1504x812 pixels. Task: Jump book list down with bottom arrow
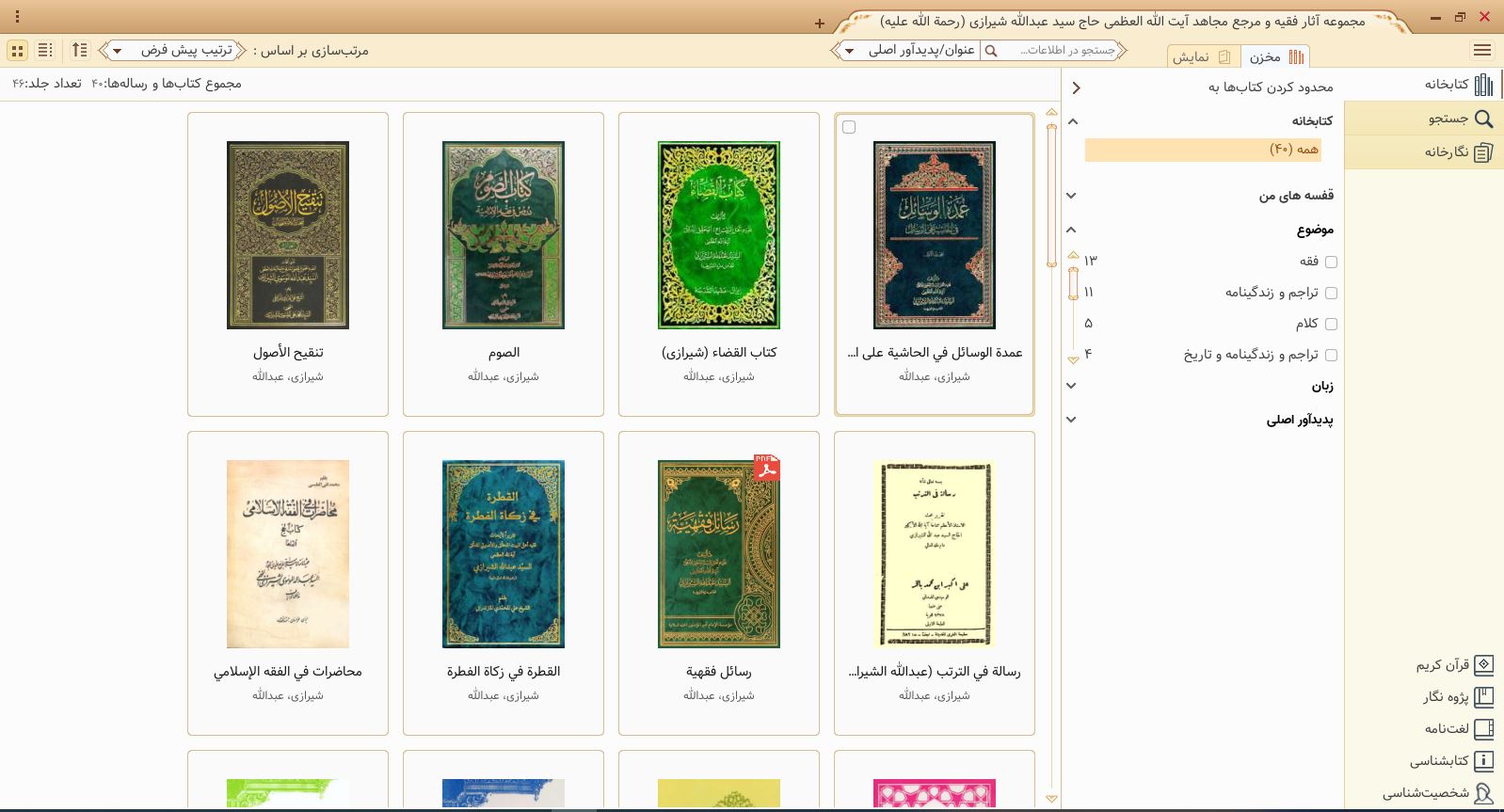tap(1052, 800)
